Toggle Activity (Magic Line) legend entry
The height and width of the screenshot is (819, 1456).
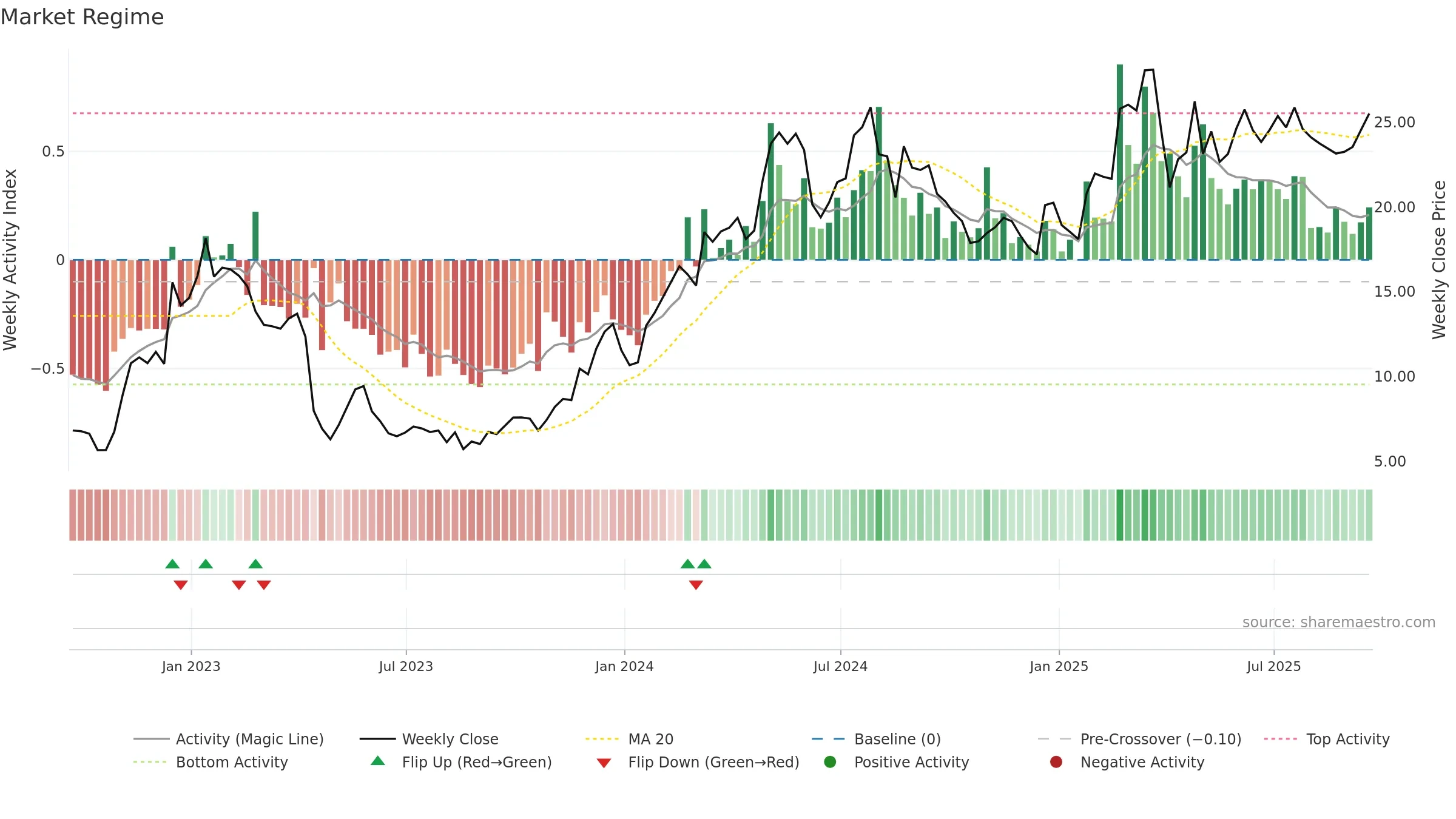coord(229,739)
